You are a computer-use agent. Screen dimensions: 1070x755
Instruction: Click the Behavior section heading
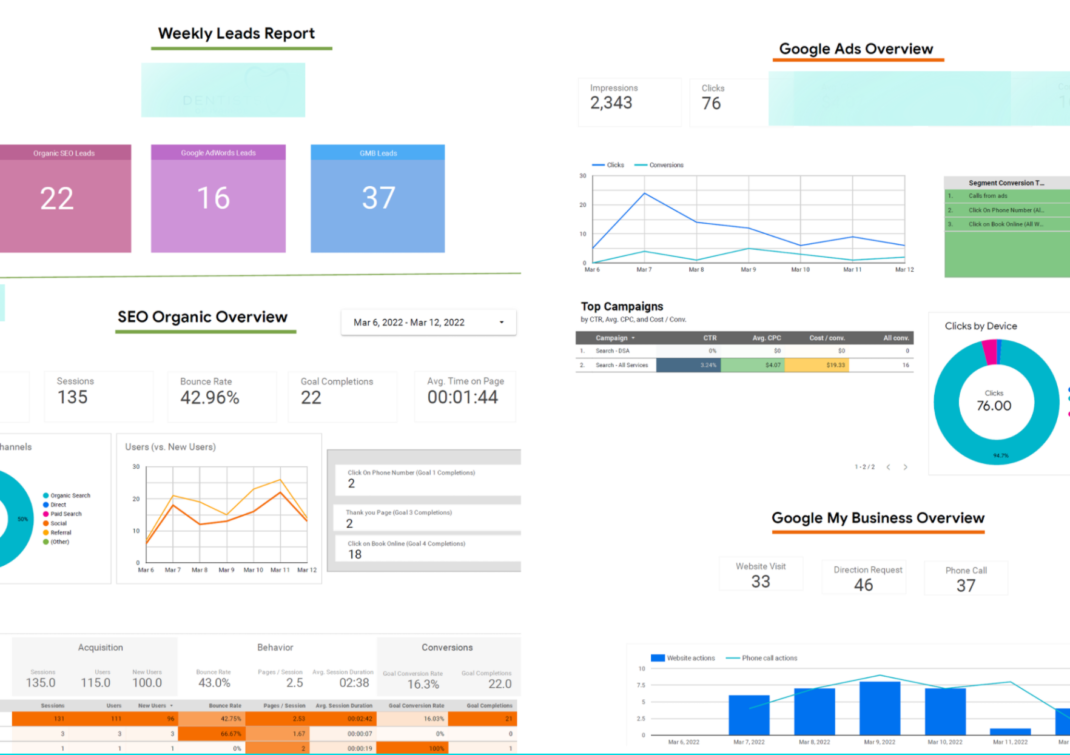(275, 647)
